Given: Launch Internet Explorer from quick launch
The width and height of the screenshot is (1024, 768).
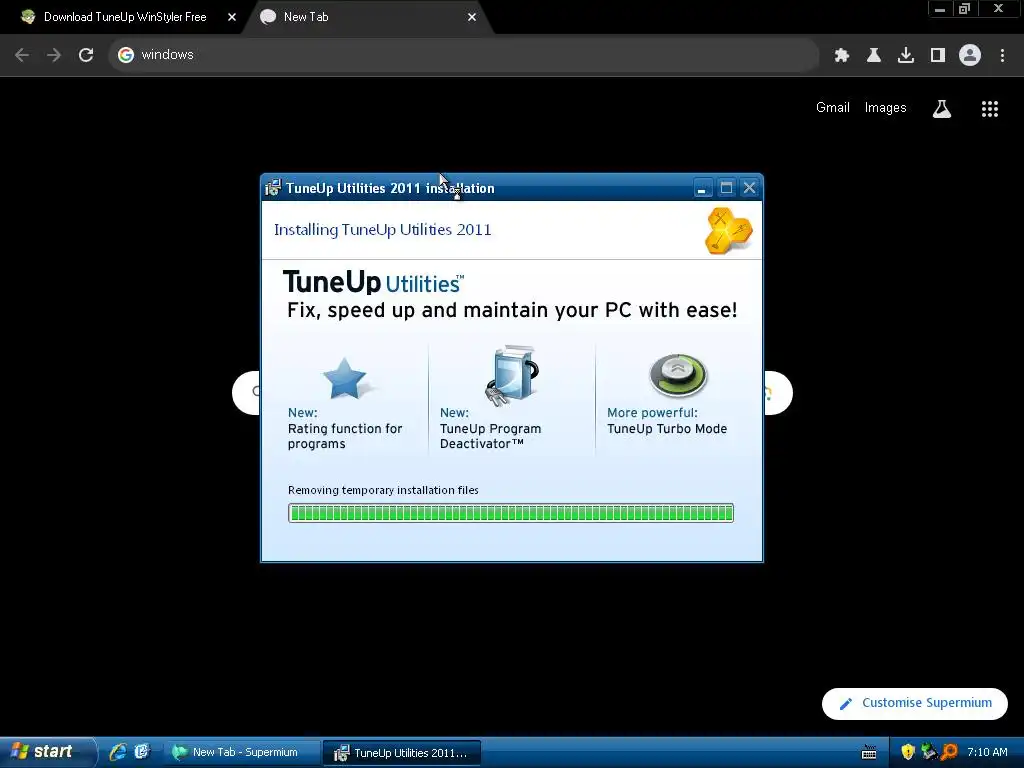Looking at the screenshot, I should 118,752.
